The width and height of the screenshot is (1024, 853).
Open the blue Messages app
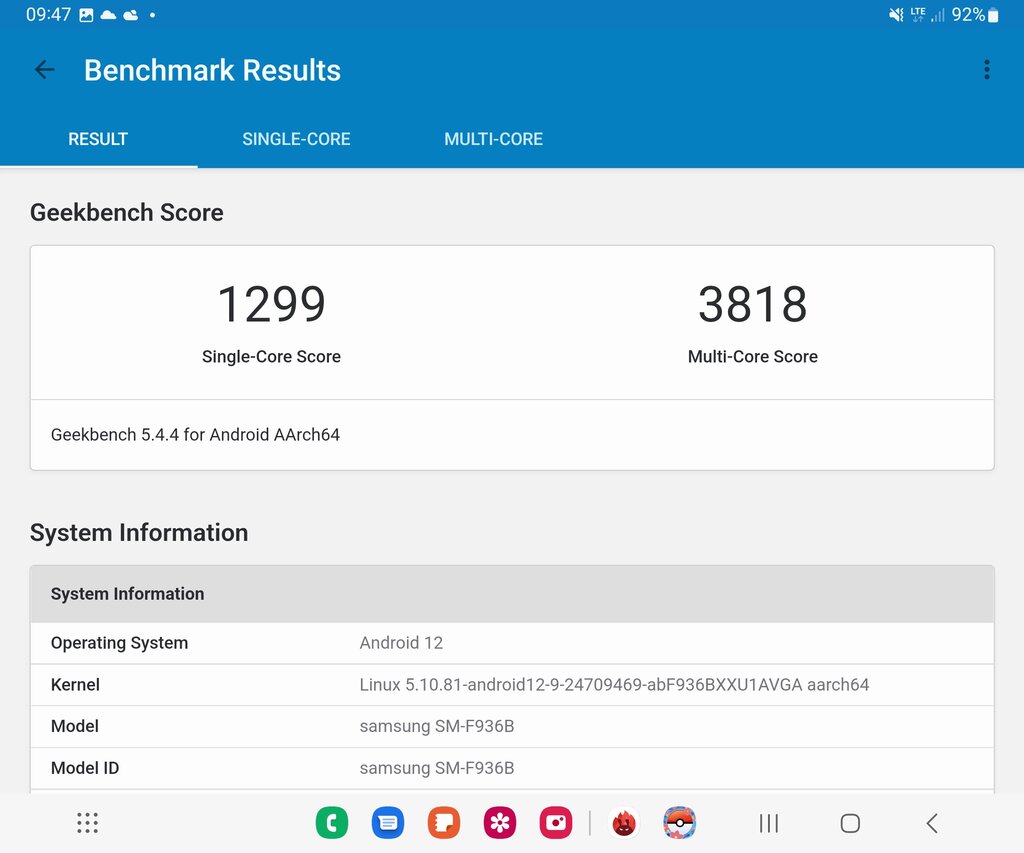[388, 823]
